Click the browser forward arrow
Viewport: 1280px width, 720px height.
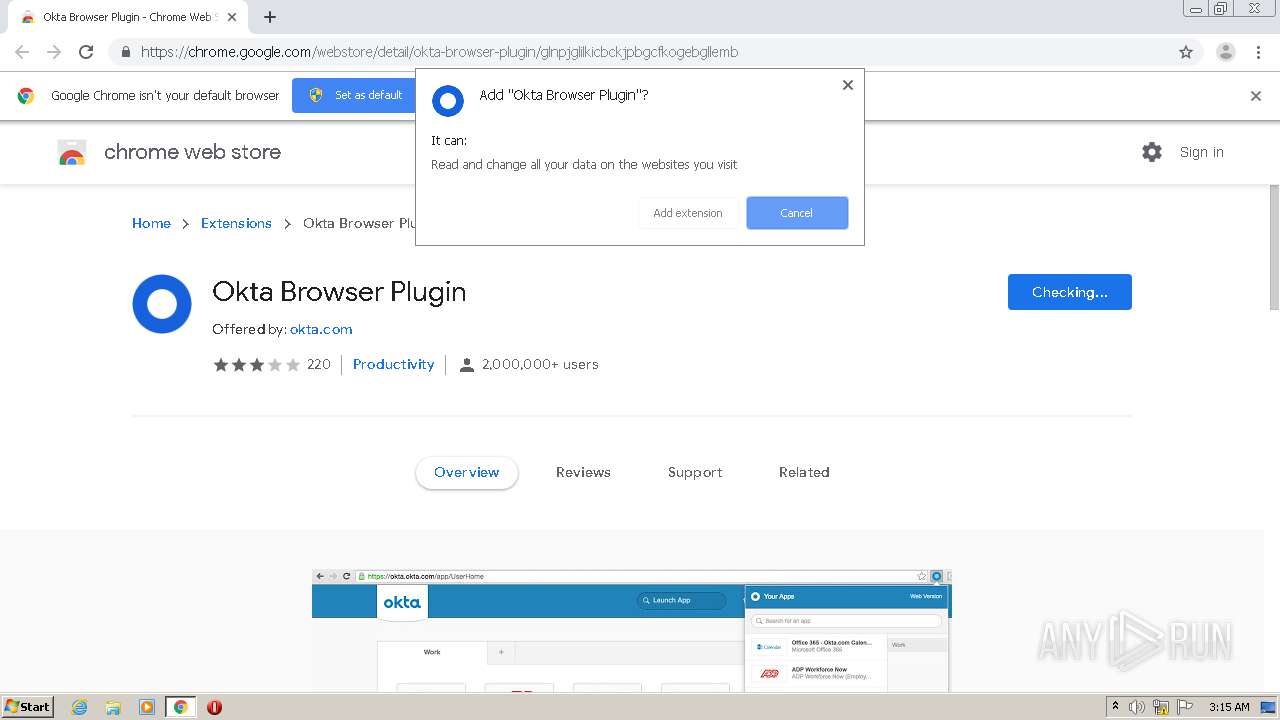click(x=54, y=52)
